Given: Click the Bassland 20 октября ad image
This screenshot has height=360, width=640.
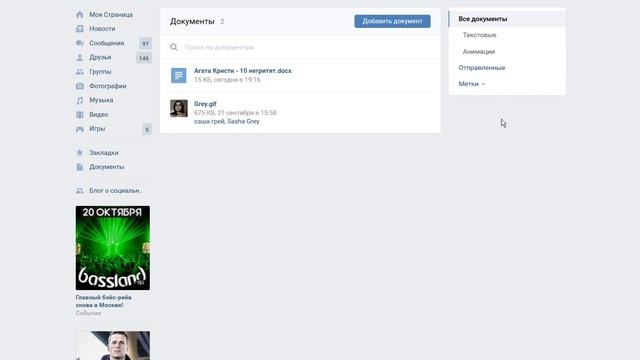Looking at the screenshot, I should click(x=113, y=248).
